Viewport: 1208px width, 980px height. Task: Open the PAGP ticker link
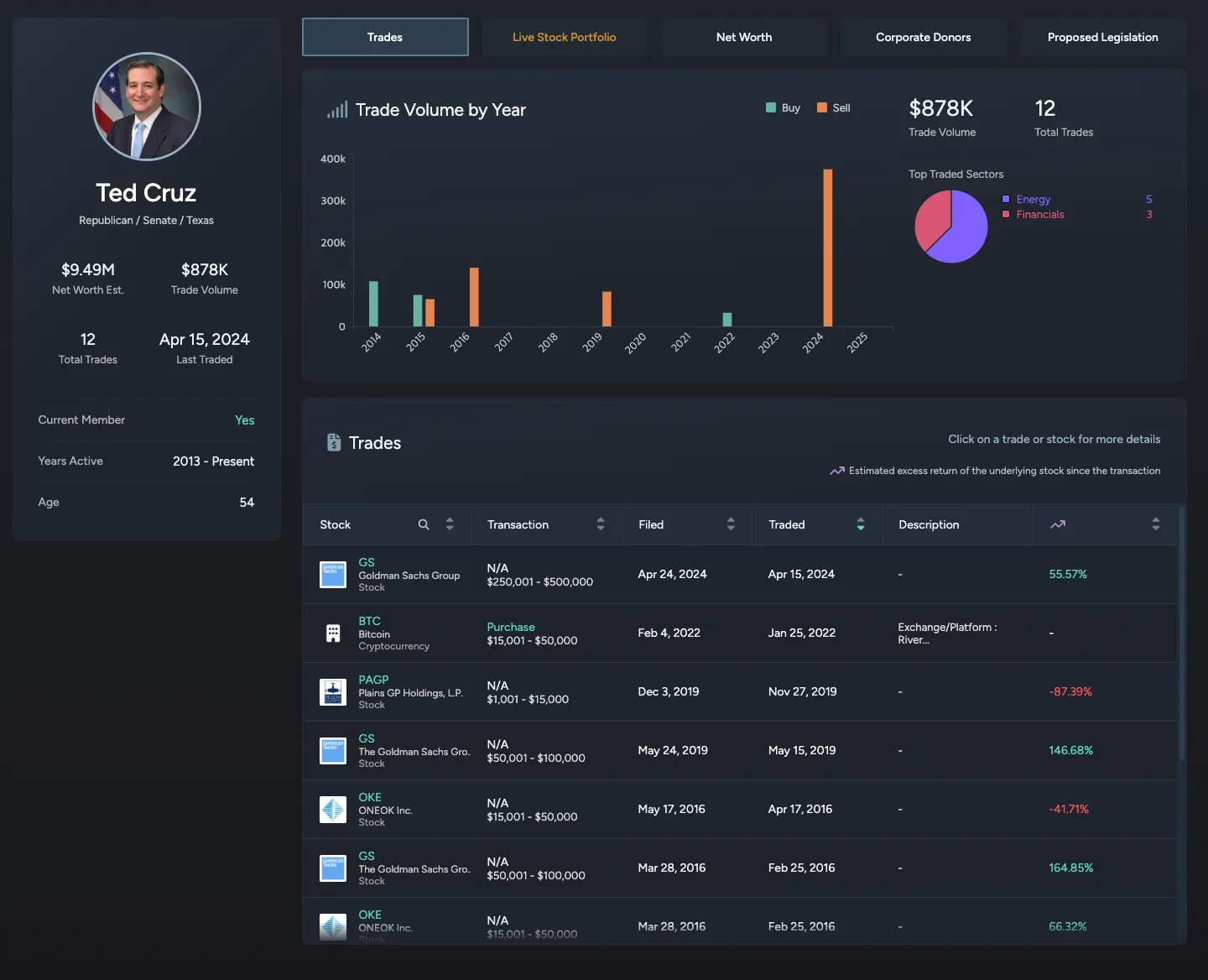click(373, 680)
